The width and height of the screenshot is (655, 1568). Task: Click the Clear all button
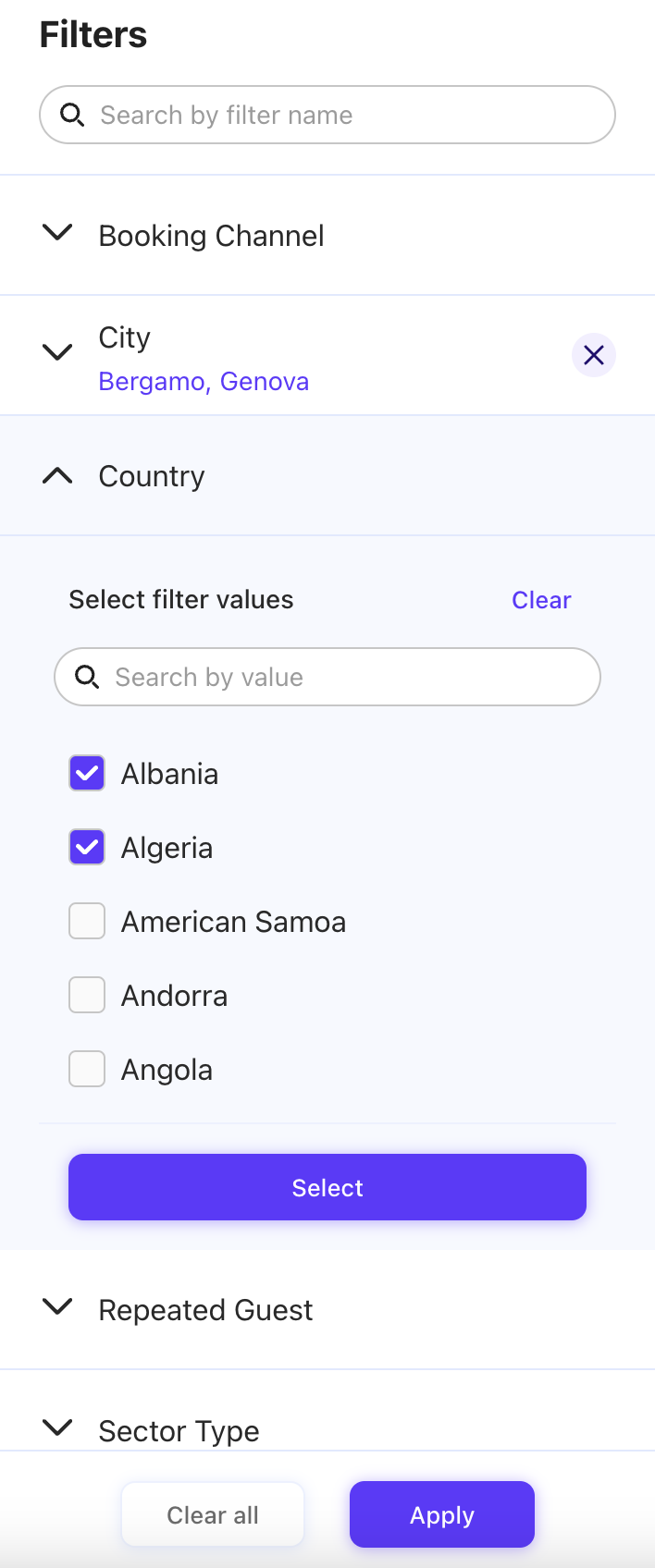point(213,1514)
